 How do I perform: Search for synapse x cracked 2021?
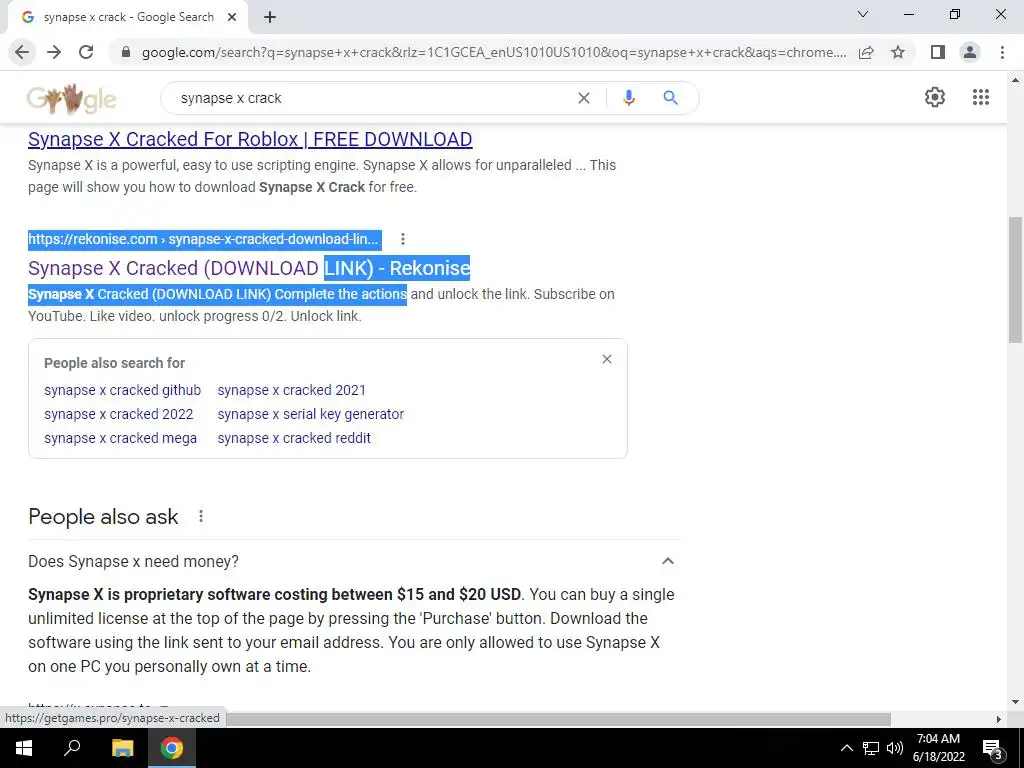point(291,390)
